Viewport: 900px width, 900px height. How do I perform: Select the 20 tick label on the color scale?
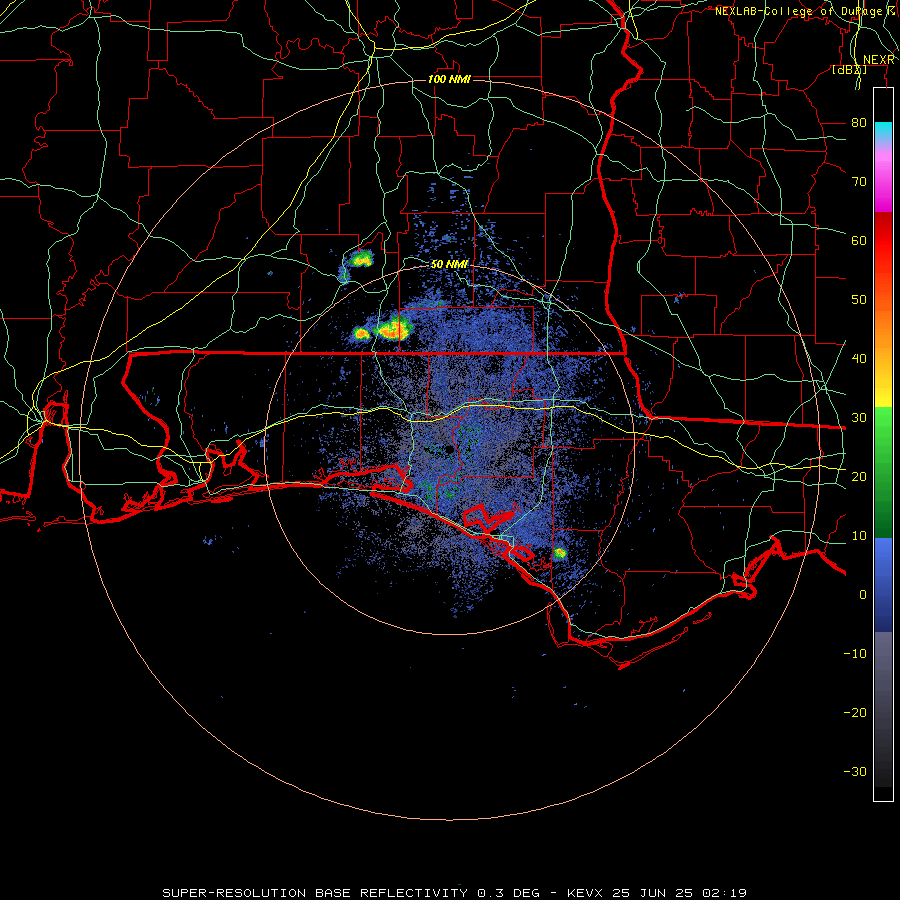point(859,476)
